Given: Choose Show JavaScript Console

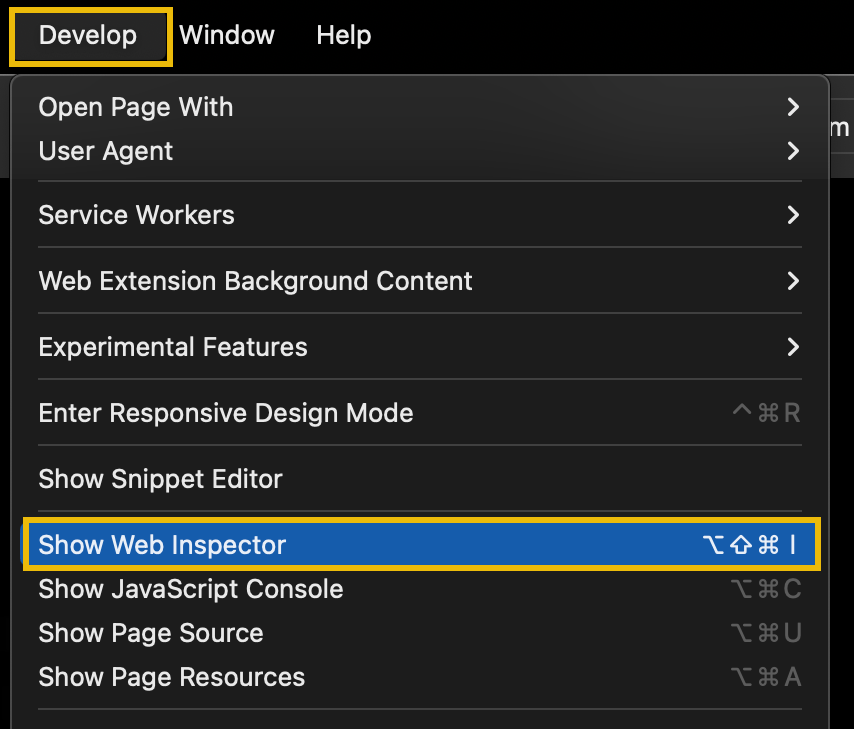Looking at the screenshot, I should tap(191, 590).
